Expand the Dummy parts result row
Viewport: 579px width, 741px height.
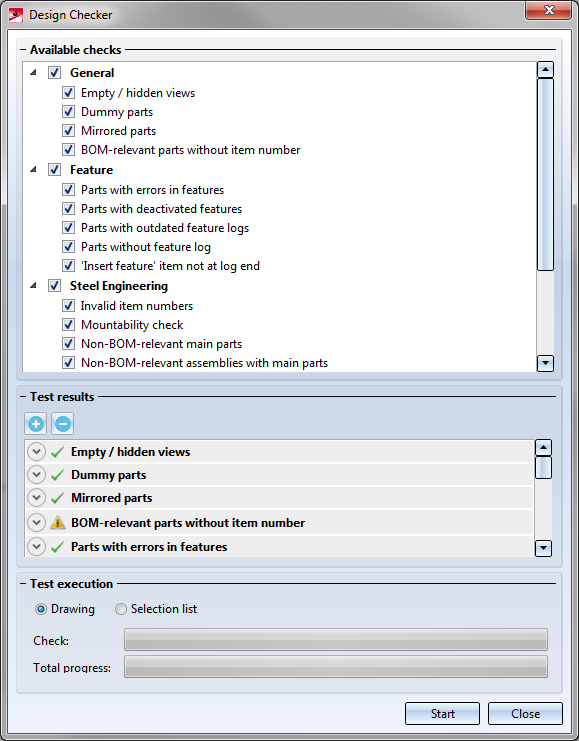[36, 474]
